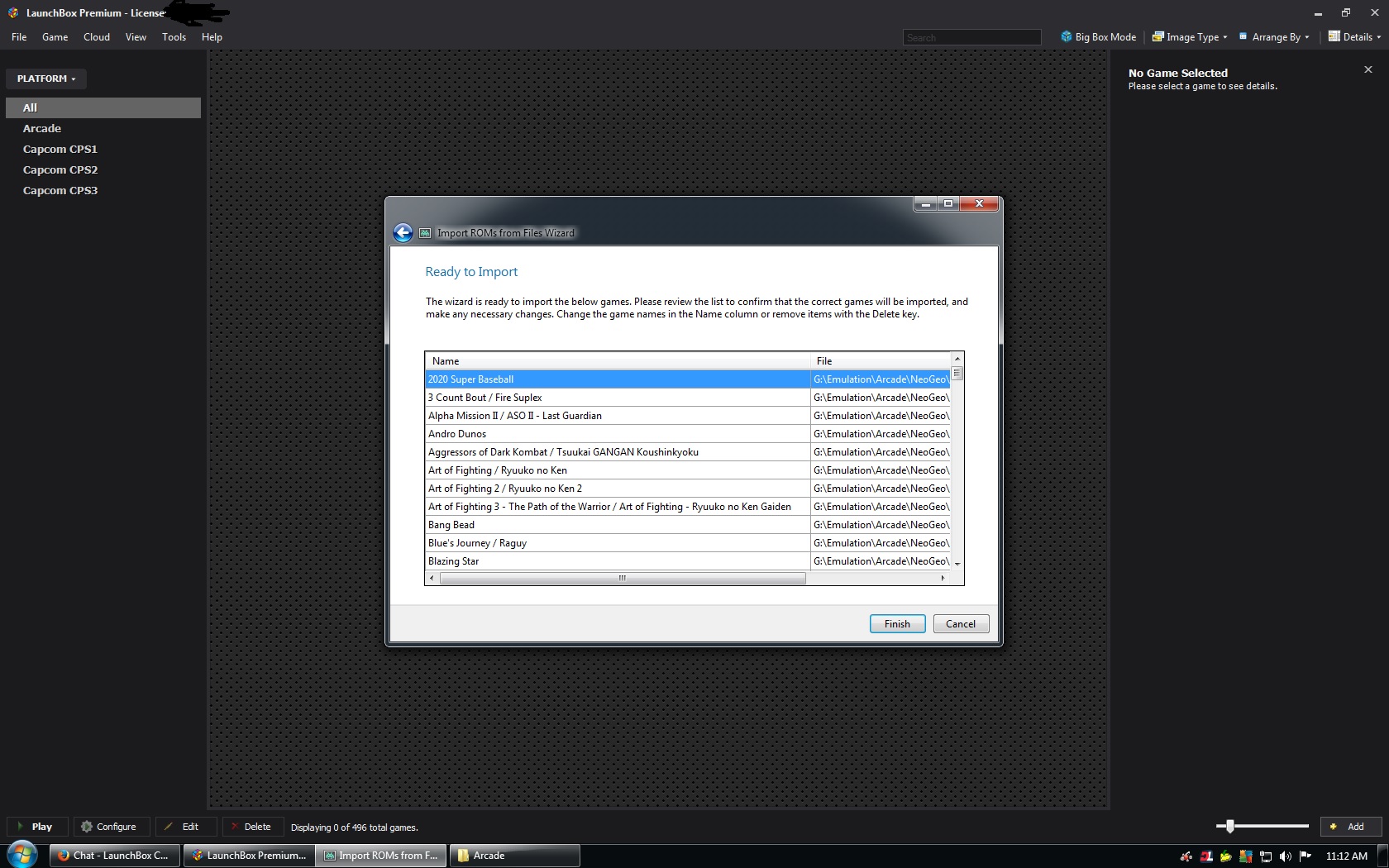Click the Edit button
The height and width of the screenshot is (868, 1389).
pyautogui.click(x=186, y=827)
